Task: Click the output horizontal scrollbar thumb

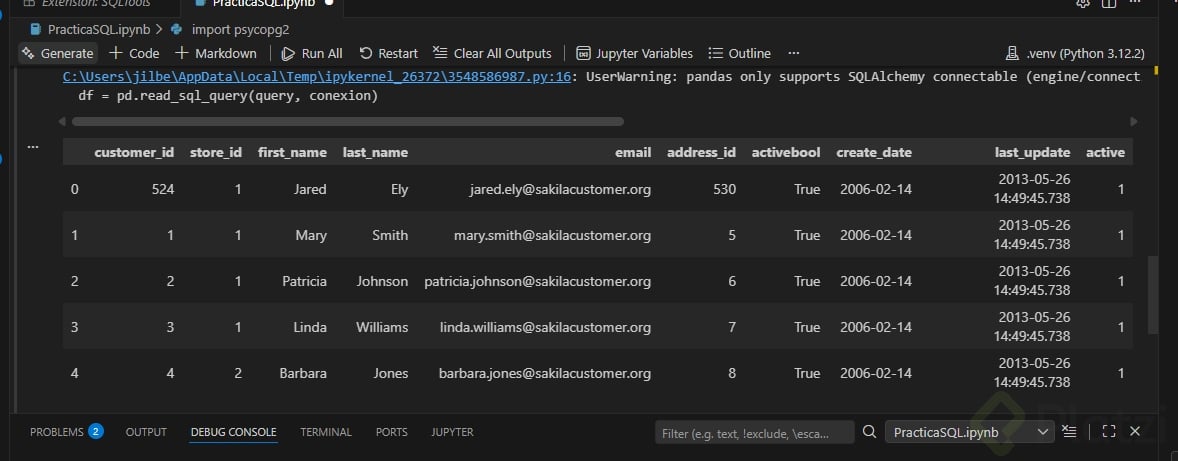Action: tap(348, 121)
